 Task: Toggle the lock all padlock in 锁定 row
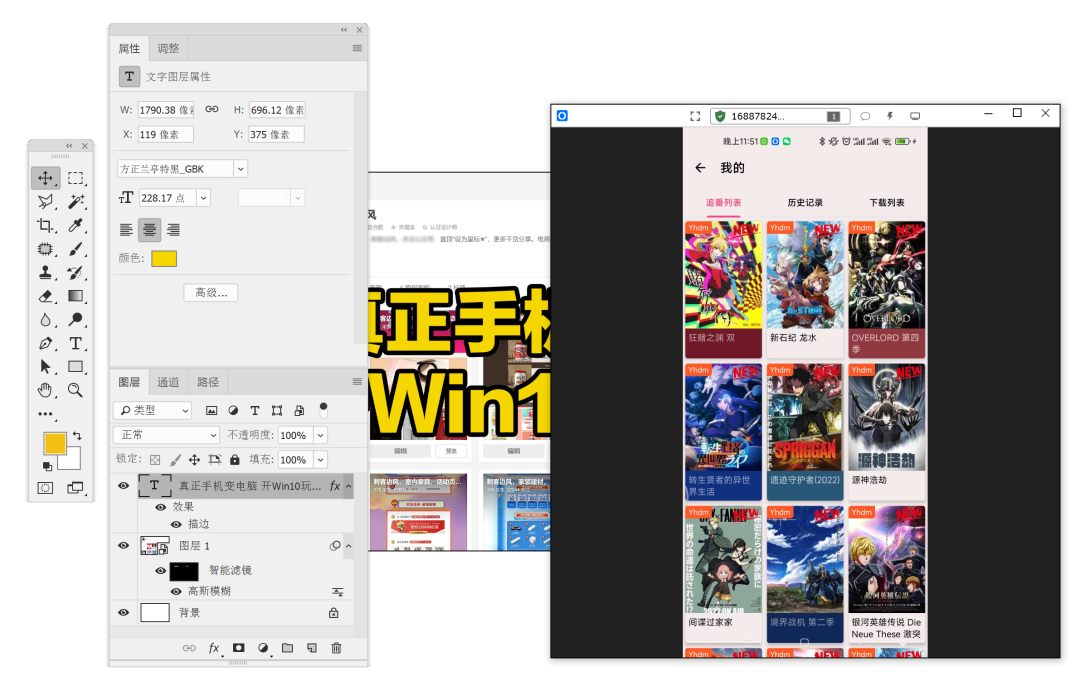[235, 459]
